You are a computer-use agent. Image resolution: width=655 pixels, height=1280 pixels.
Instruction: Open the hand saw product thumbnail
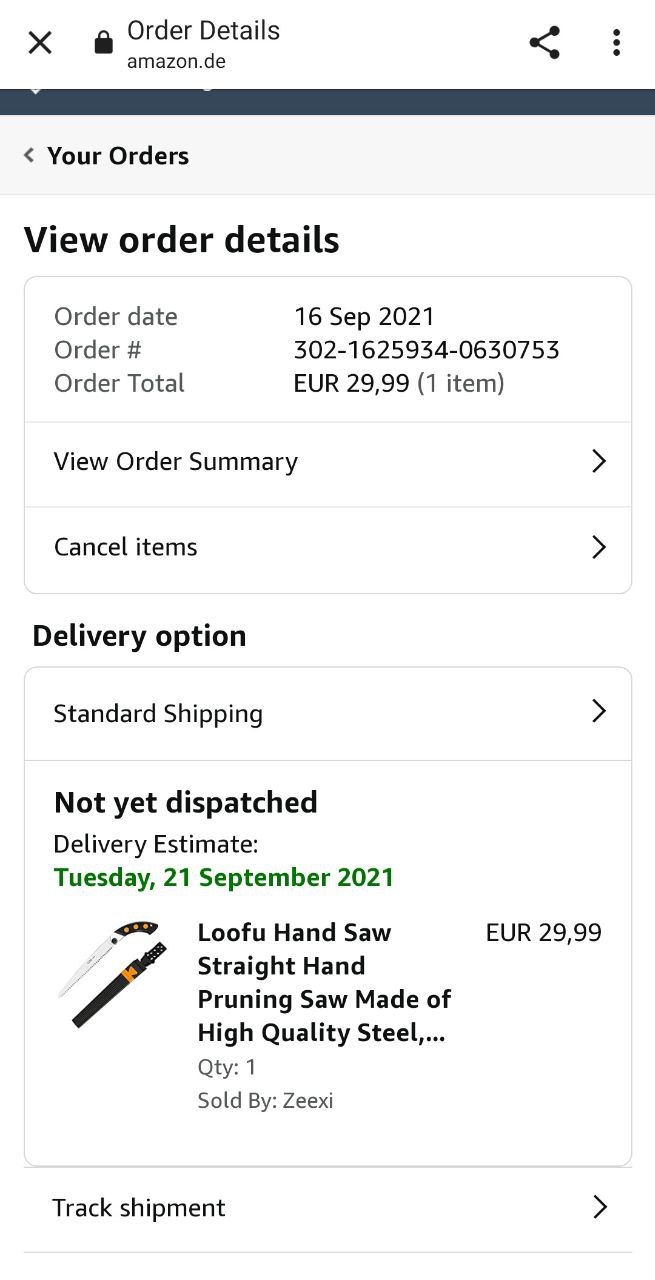click(110, 974)
